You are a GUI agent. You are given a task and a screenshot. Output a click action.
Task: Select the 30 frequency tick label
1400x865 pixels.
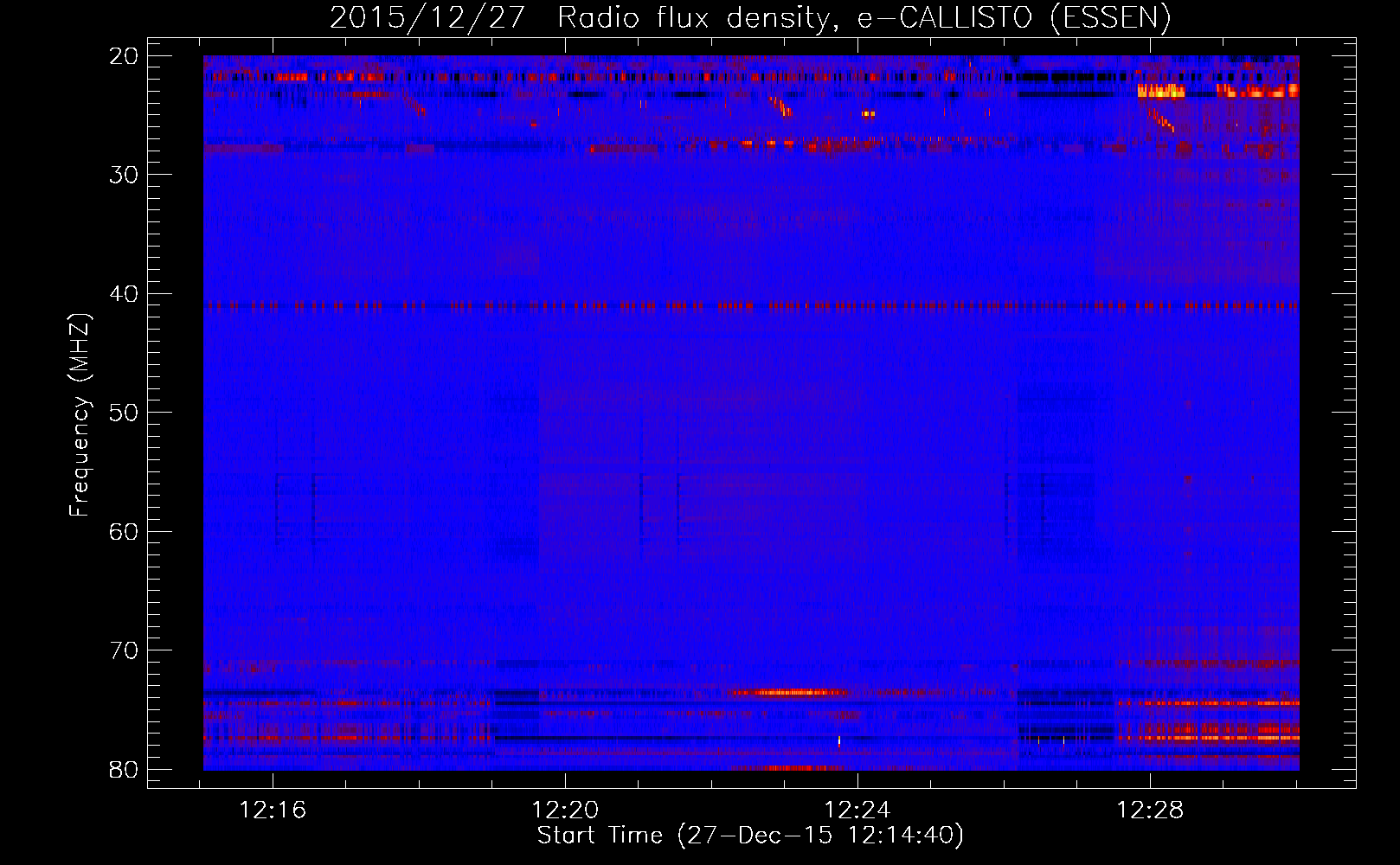pos(125,175)
